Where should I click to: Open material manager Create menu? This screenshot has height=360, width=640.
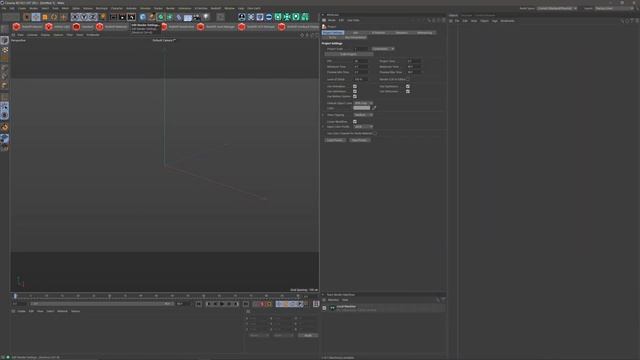pyautogui.click(x=21, y=311)
